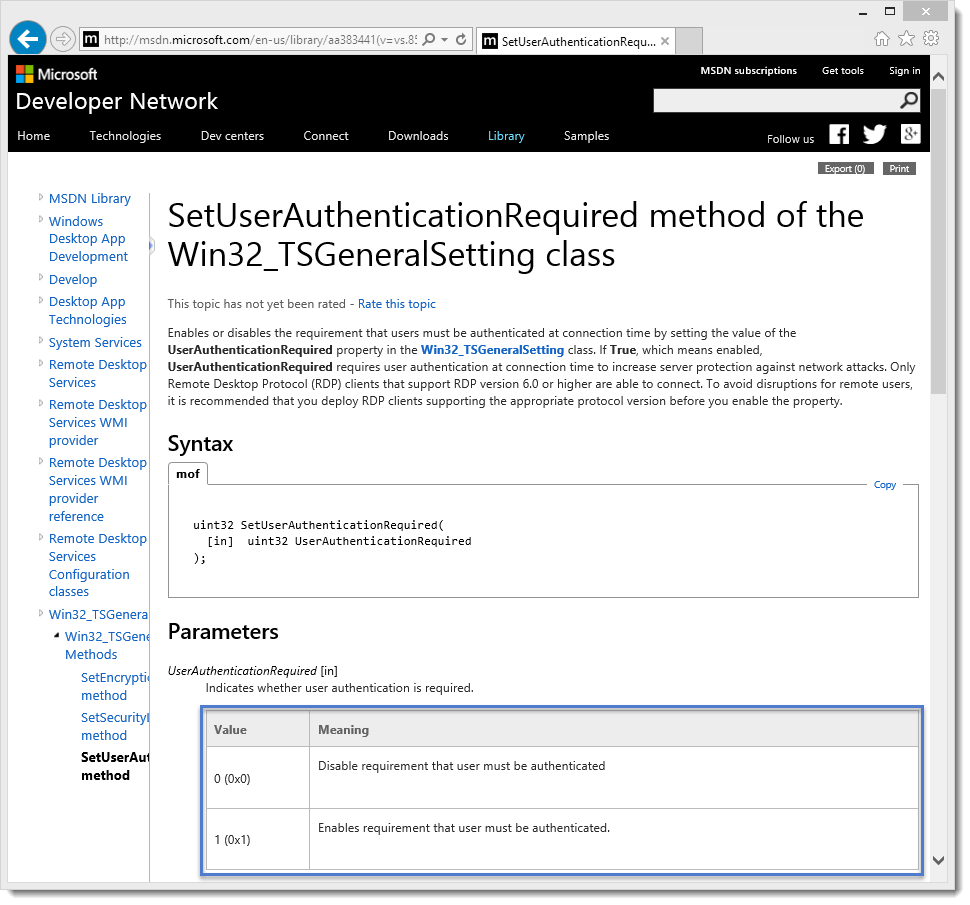Maximize the browser window

(890, 12)
